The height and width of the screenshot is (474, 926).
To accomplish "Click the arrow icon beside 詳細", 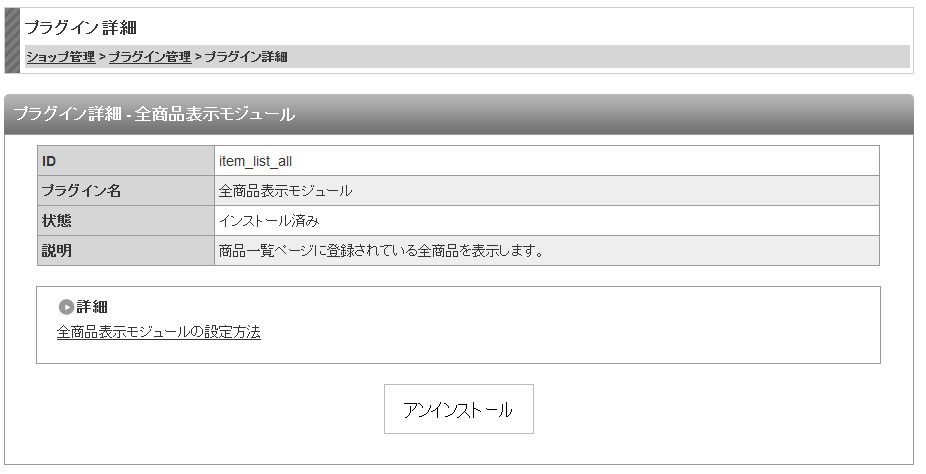I will pyautogui.click(x=66, y=307).
